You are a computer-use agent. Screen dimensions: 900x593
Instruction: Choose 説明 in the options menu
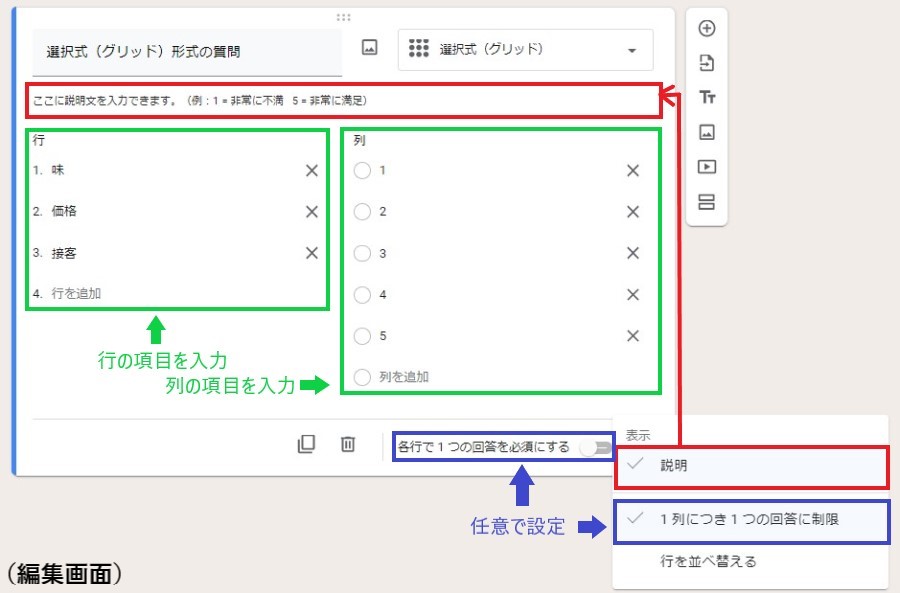coord(673,466)
